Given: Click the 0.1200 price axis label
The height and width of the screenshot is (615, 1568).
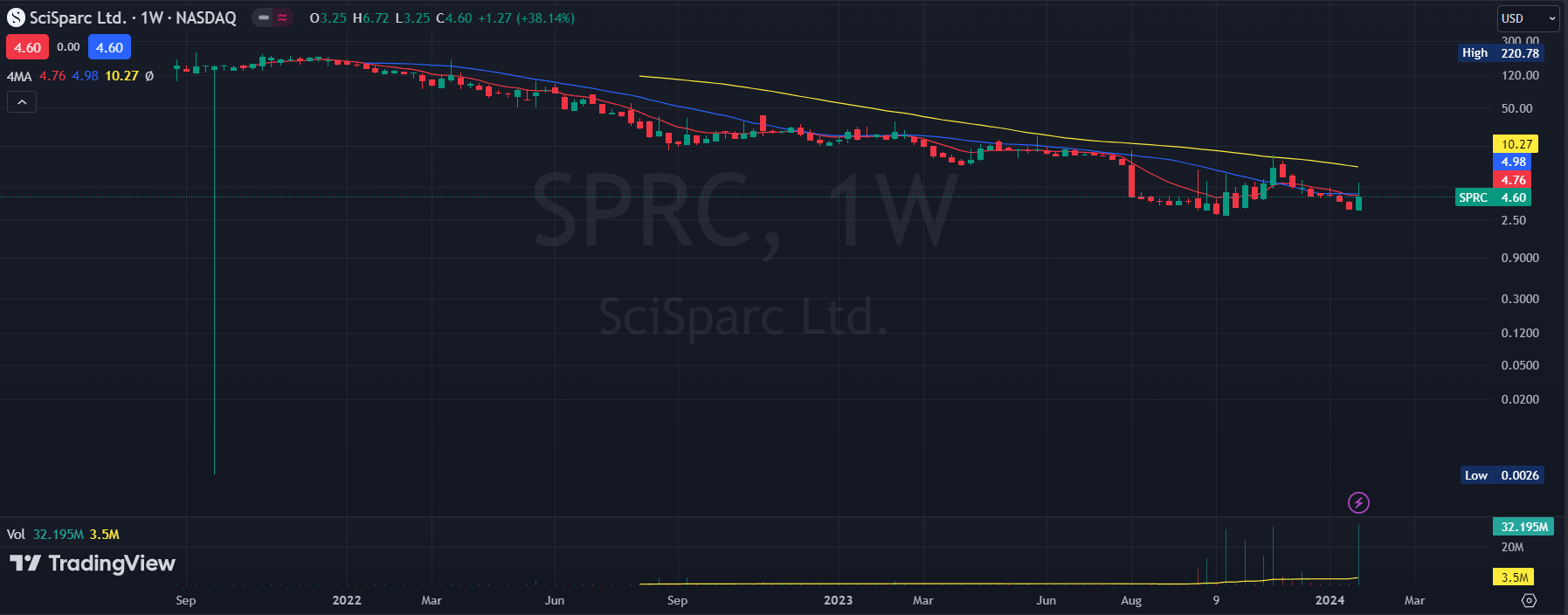Looking at the screenshot, I should tap(1520, 333).
